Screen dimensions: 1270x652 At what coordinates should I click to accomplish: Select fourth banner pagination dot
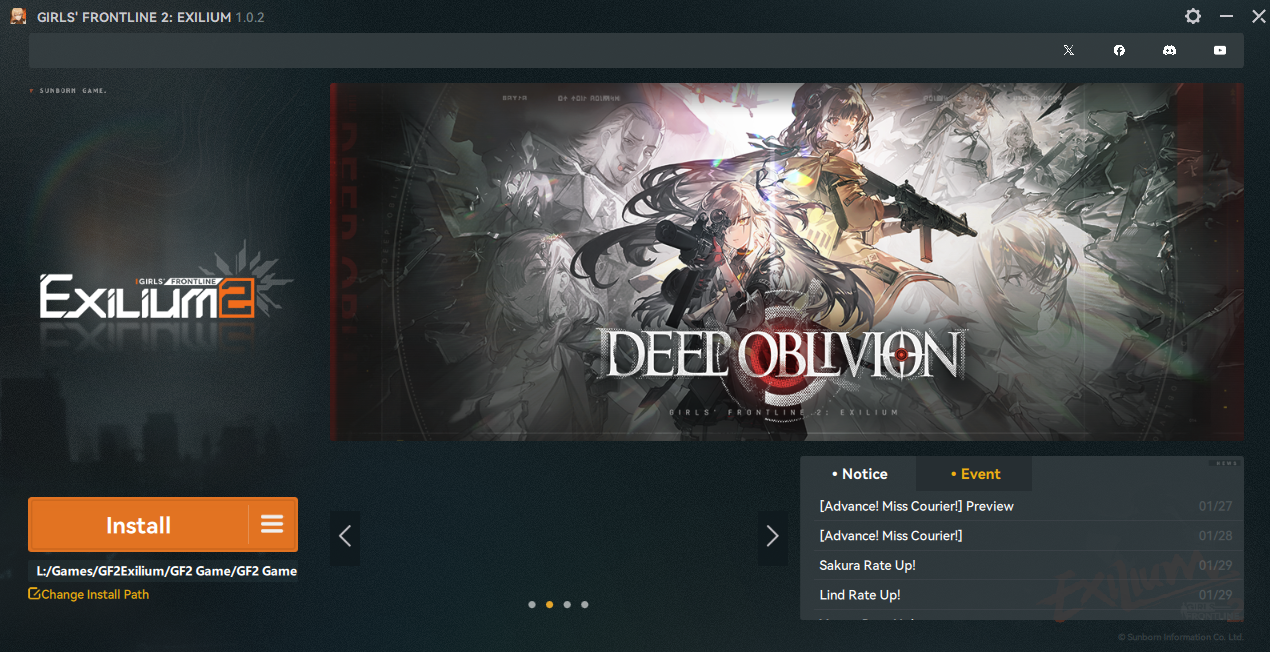585,604
